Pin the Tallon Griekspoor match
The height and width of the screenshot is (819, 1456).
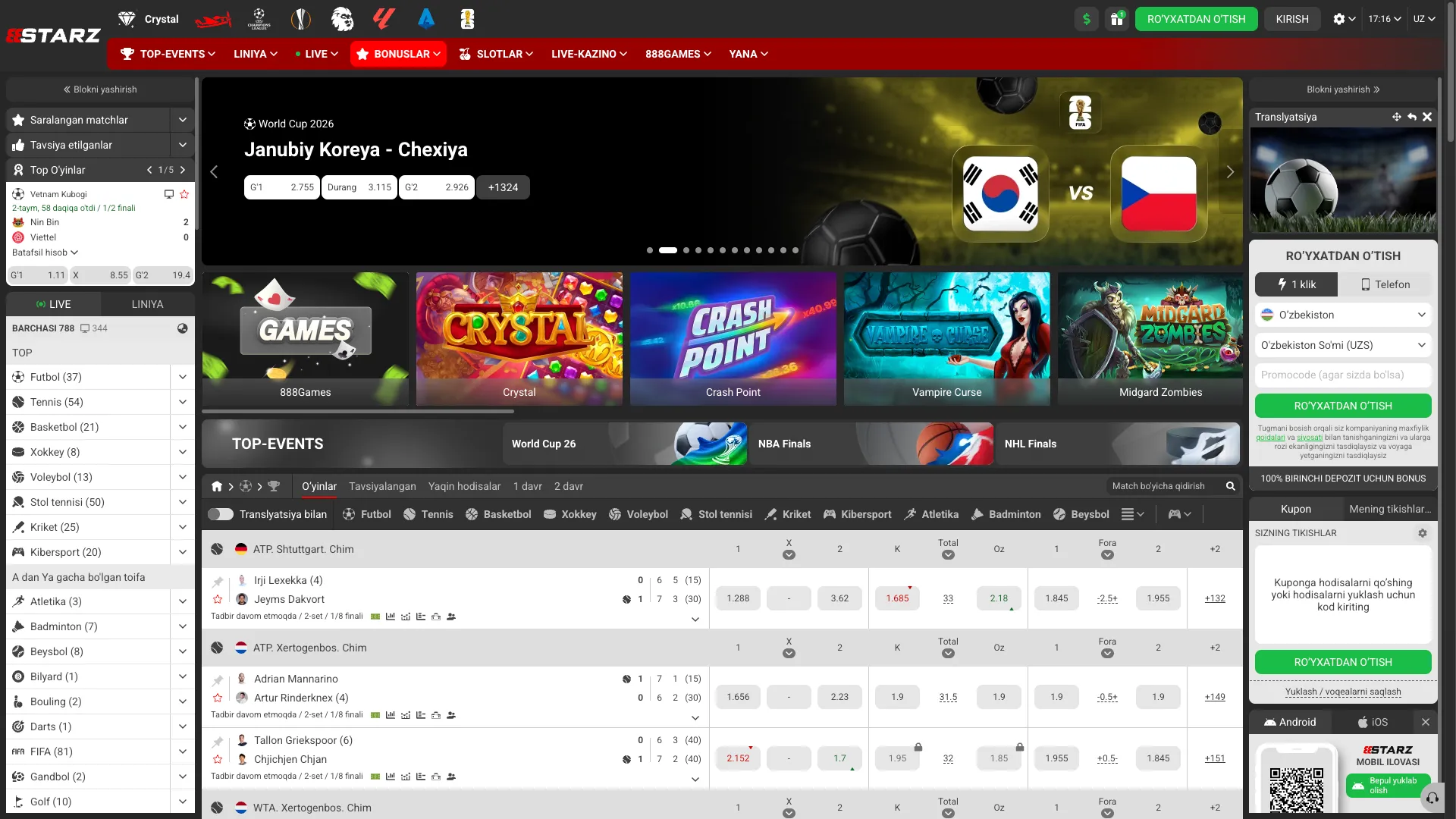[218, 742]
